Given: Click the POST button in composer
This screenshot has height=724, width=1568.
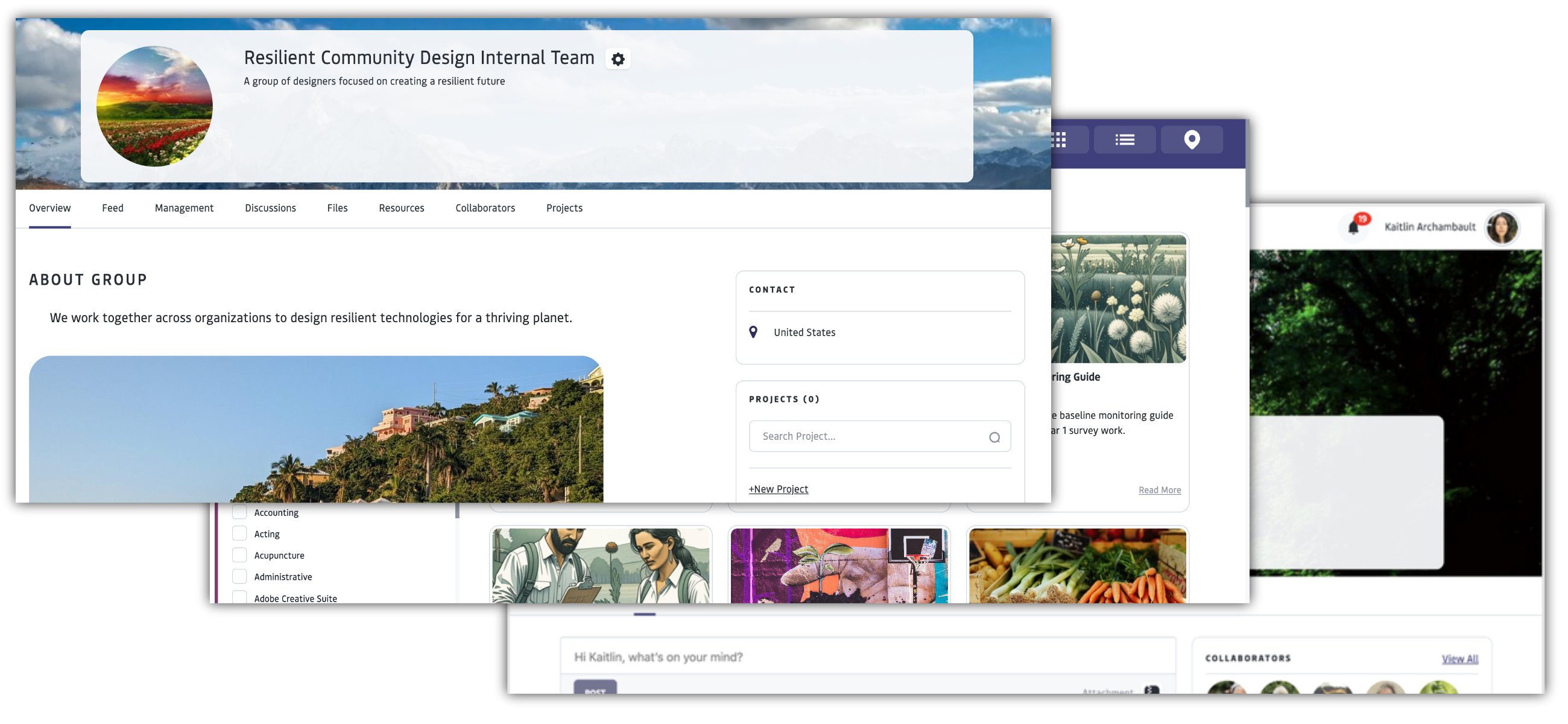Looking at the screenshot, I should pos(595,687).
